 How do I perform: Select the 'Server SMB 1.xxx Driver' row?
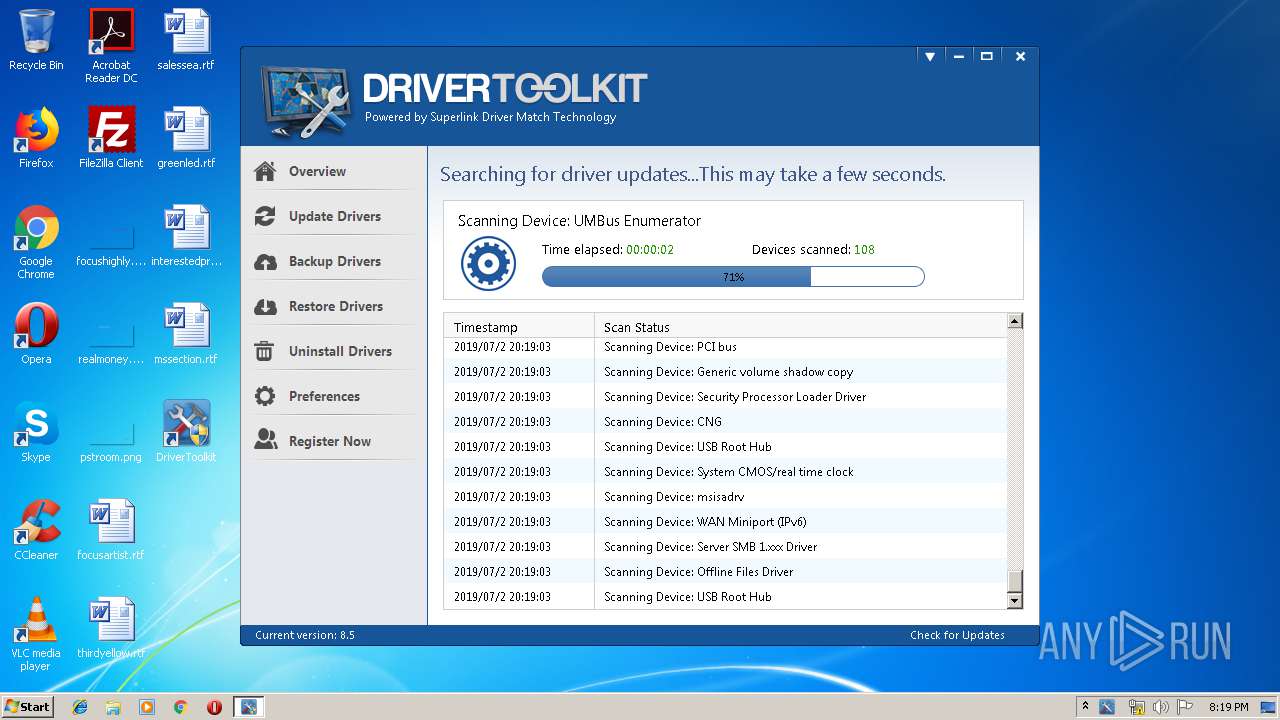point(725,547)
